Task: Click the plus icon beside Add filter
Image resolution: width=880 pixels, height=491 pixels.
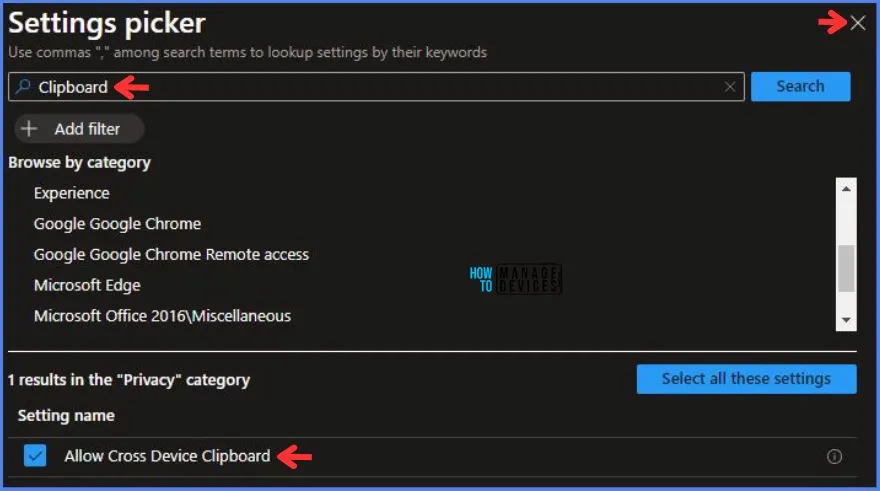Action: (29, 129)
